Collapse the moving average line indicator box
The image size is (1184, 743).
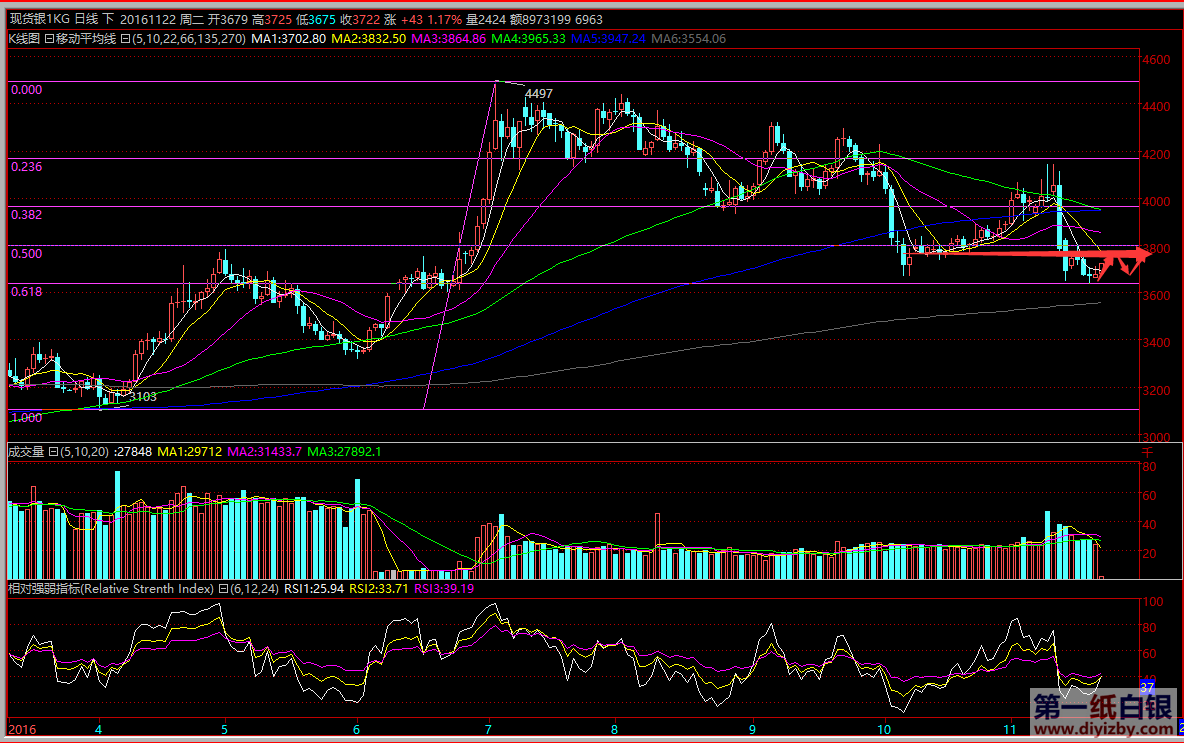[125, 39]
